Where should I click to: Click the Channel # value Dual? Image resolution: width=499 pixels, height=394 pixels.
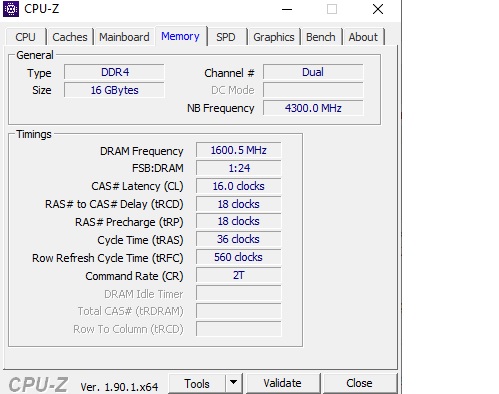point(313,72)
